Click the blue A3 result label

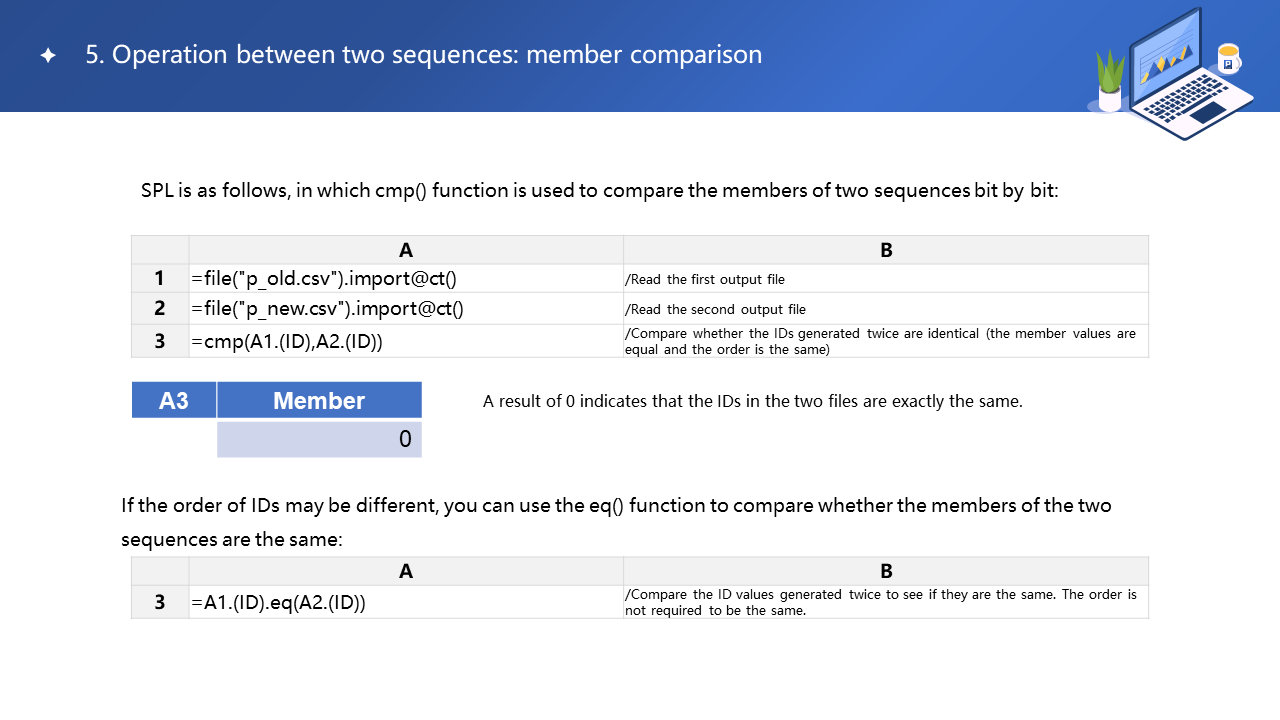point(174,400)
